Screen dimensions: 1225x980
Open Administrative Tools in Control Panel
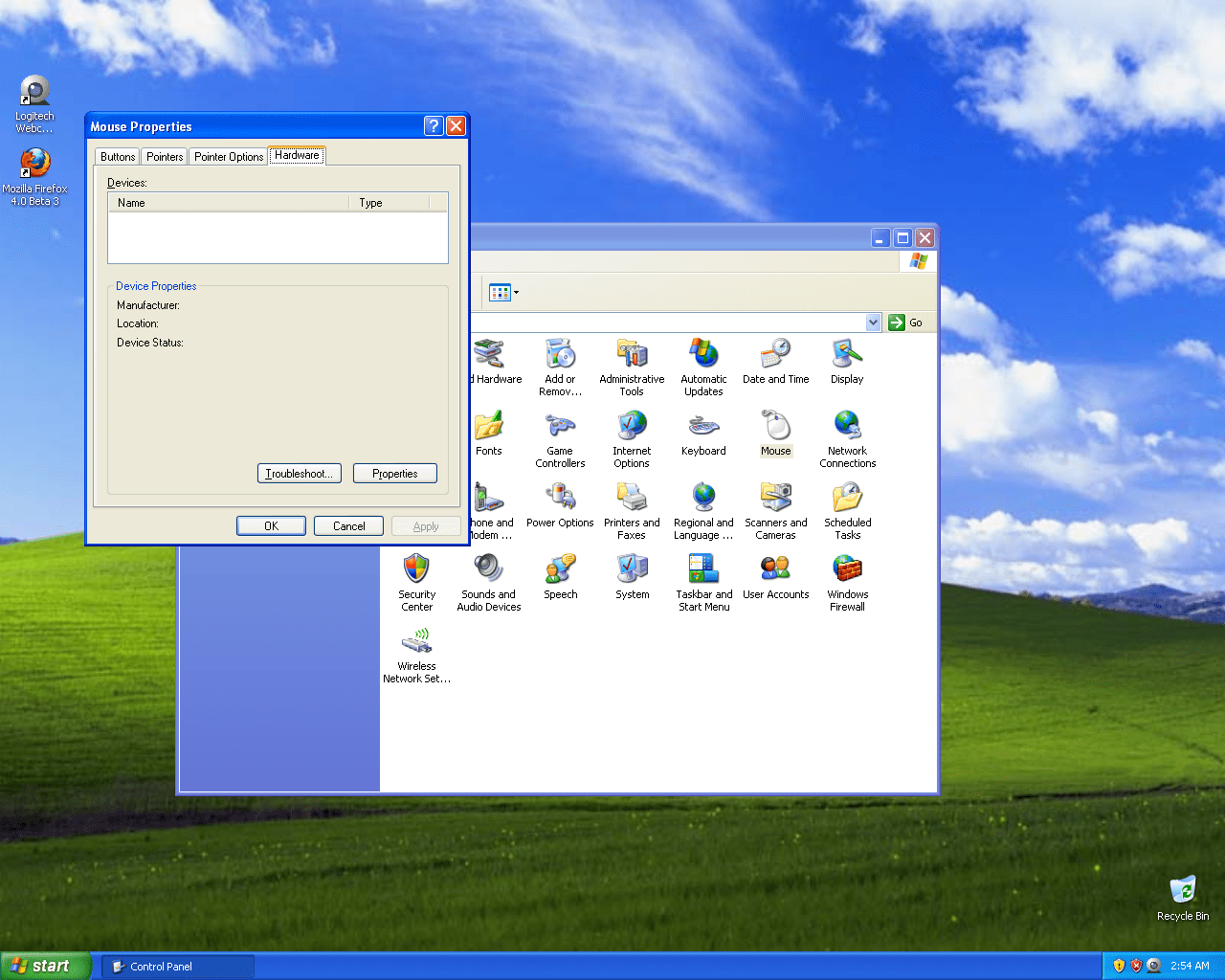pos(632,367)
